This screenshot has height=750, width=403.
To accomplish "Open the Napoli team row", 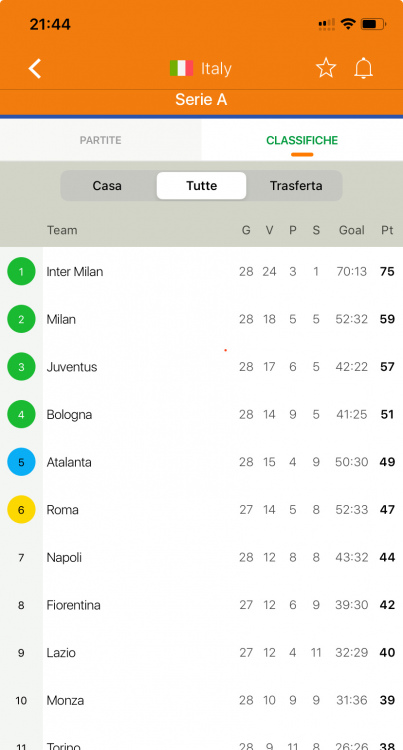I will coord(201,557).
